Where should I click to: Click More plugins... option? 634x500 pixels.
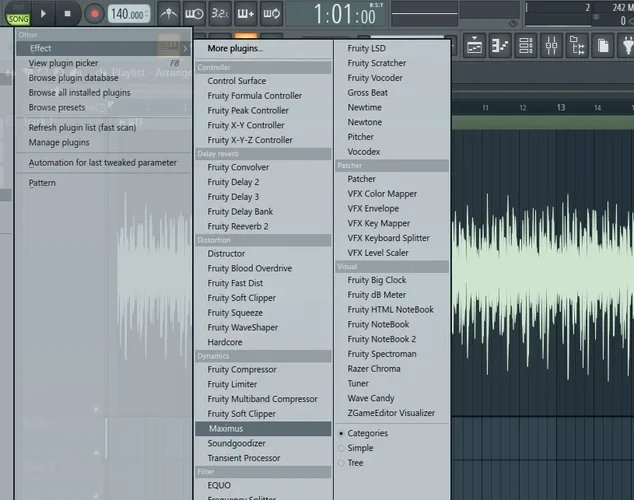235,48
